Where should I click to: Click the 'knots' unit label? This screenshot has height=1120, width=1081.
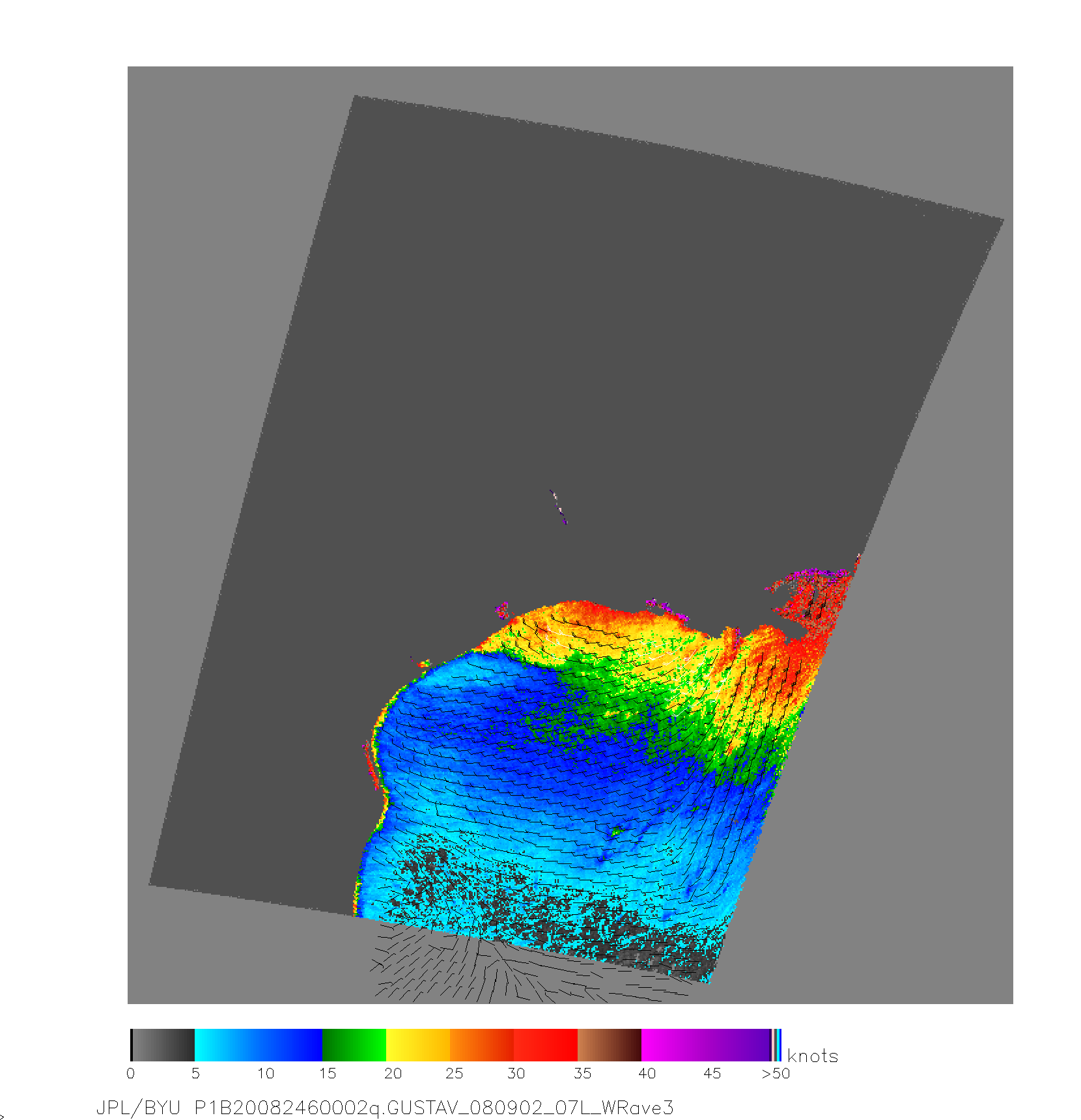pos(813,1056)
